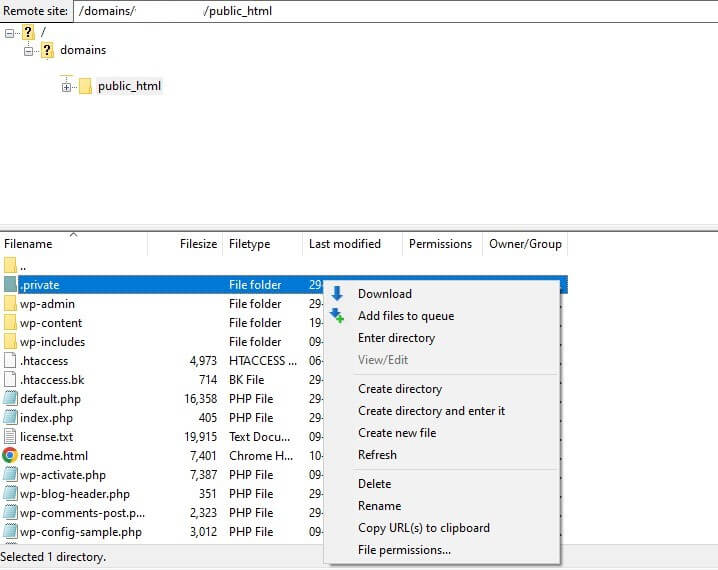The height and width of the screenshot is (570, 718).
Task: Choose Create new file
Action: coord(397,433)
